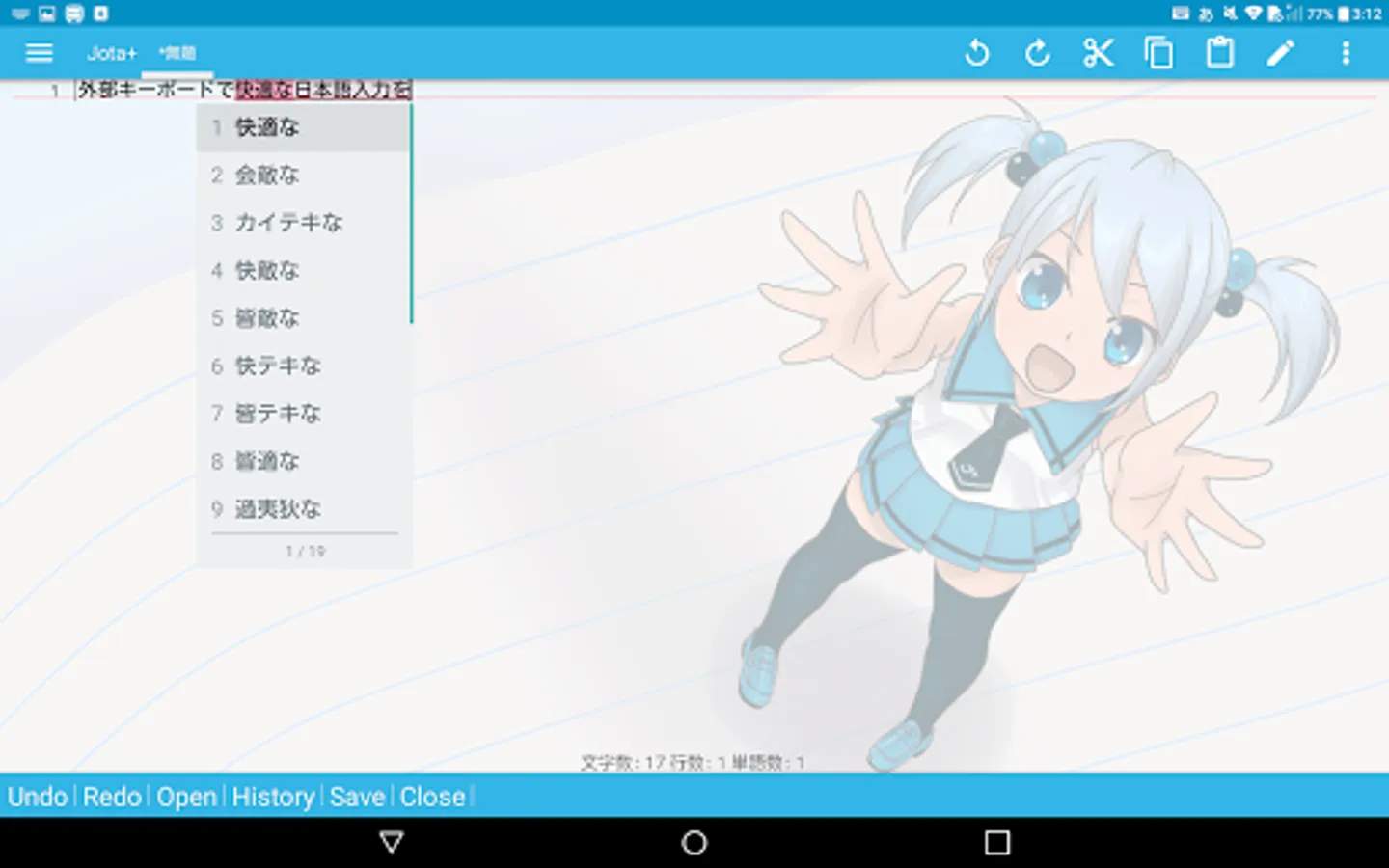
Task: Cut selection with the scissors icon
Action: tap(1098, 53)
